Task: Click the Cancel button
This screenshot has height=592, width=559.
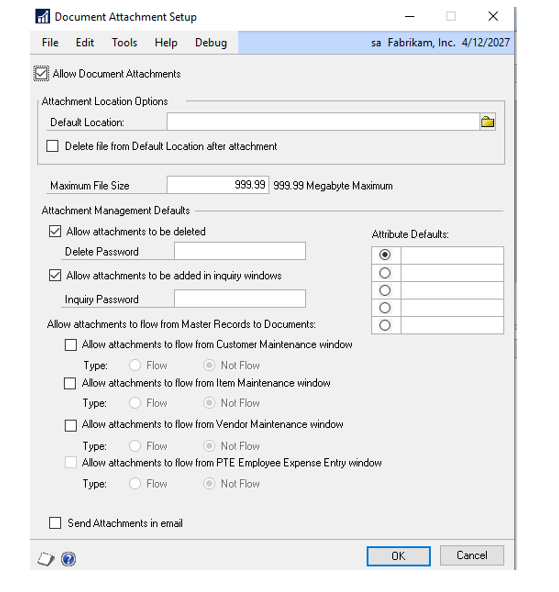Action: point(471,555)
